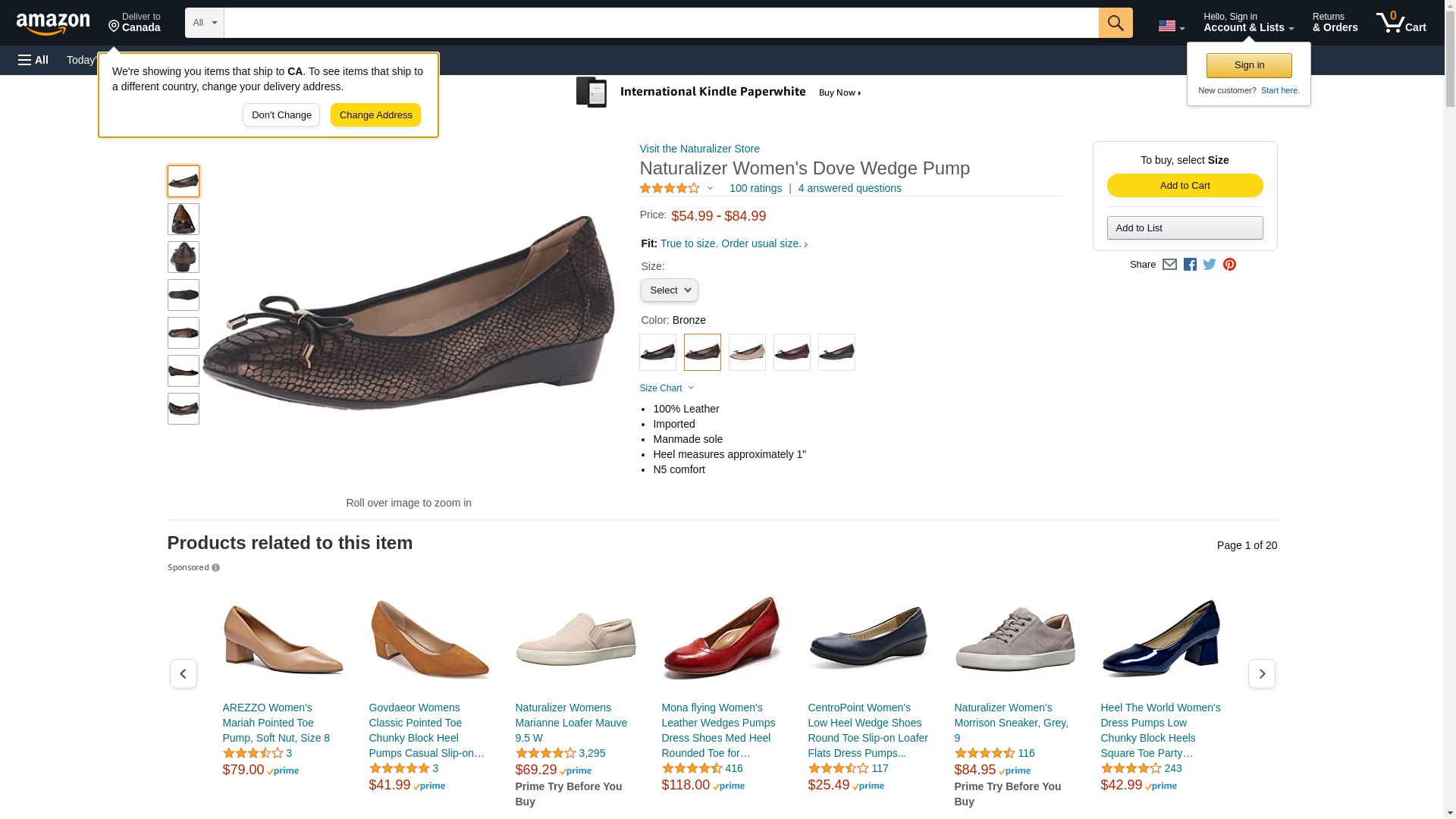Open the shopping cart icon
The height and width of the screenshot is (819, 1456).
click(1401, 23)
